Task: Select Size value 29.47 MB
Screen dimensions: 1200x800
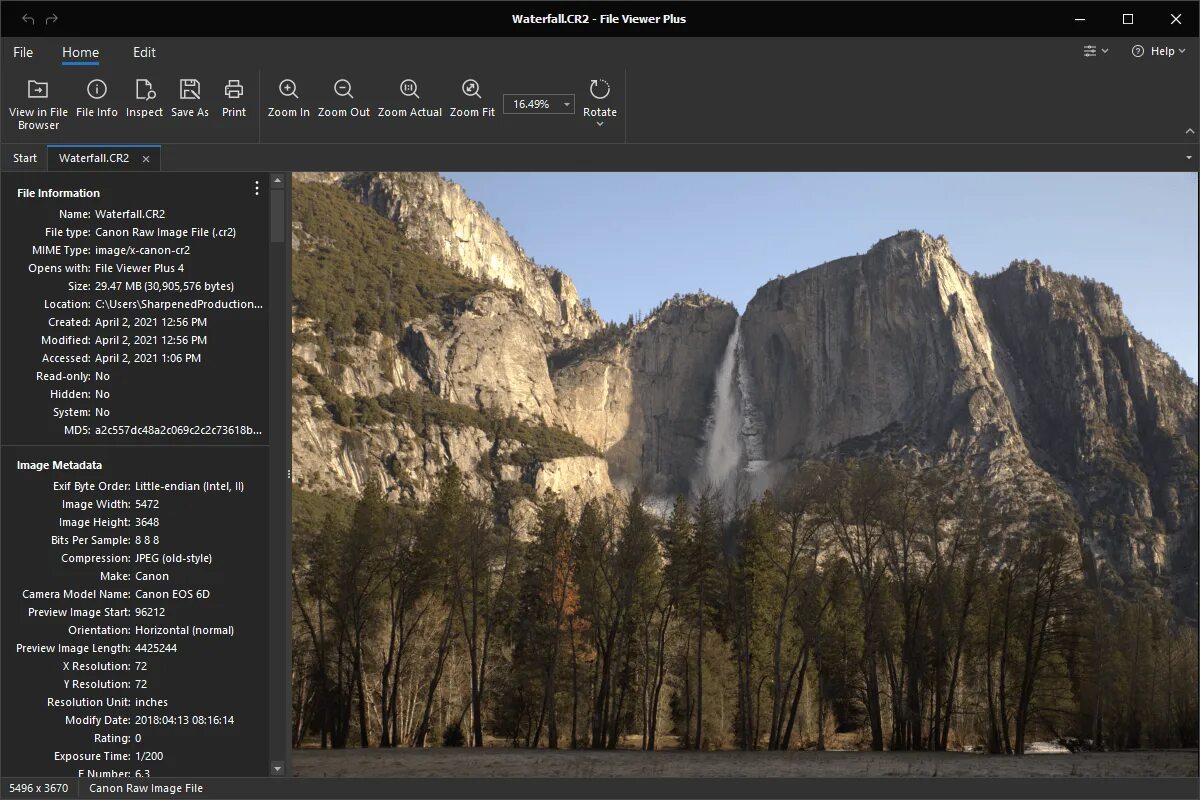Action: click(165, 286)
